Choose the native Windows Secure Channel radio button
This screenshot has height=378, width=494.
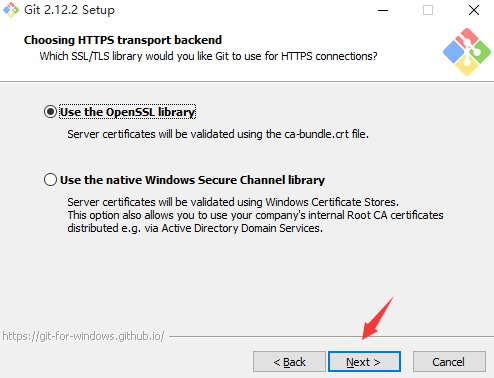pyautogui.click(x=50, y=180)
